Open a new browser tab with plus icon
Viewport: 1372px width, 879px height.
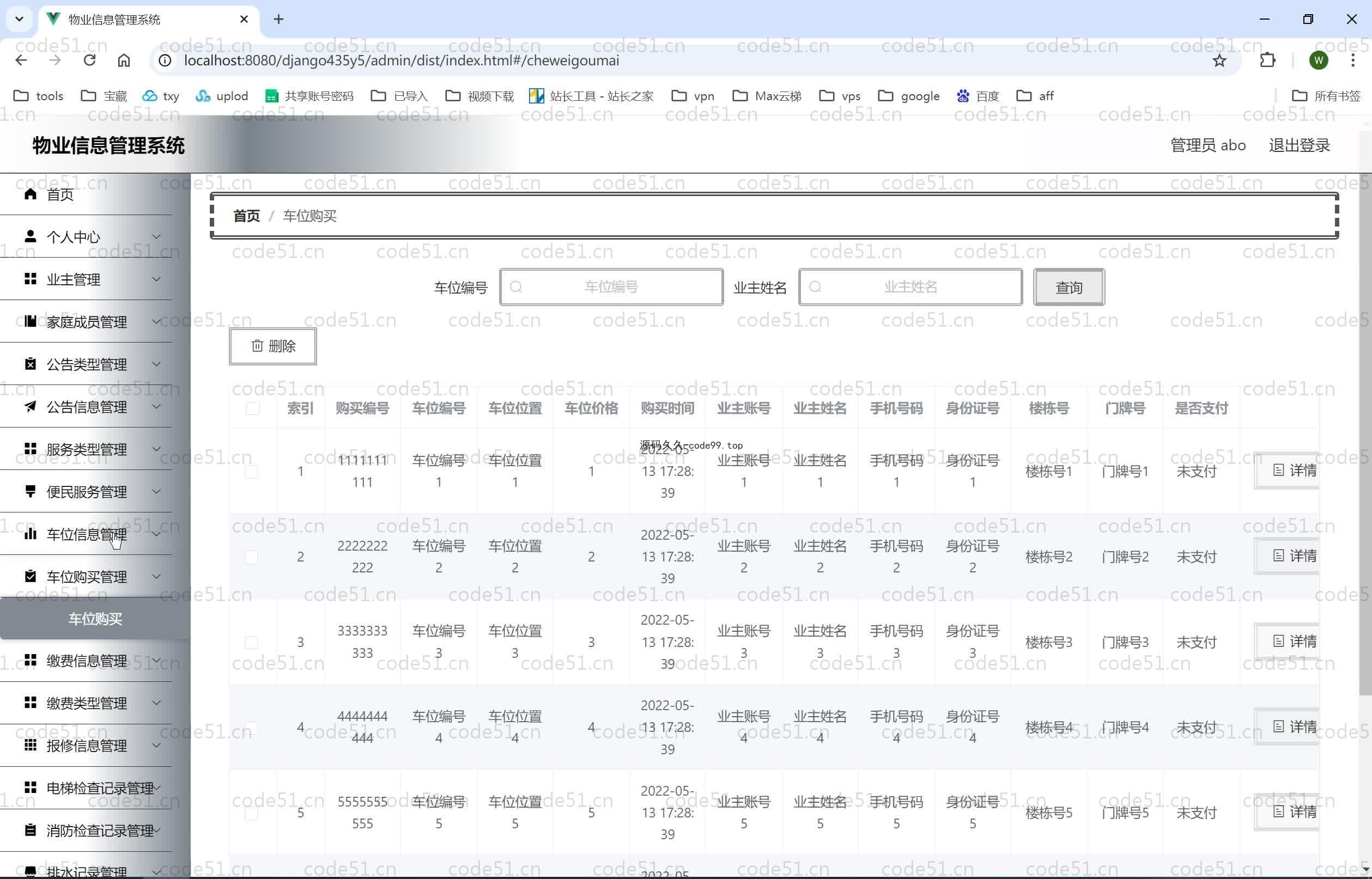click(278, 20)
